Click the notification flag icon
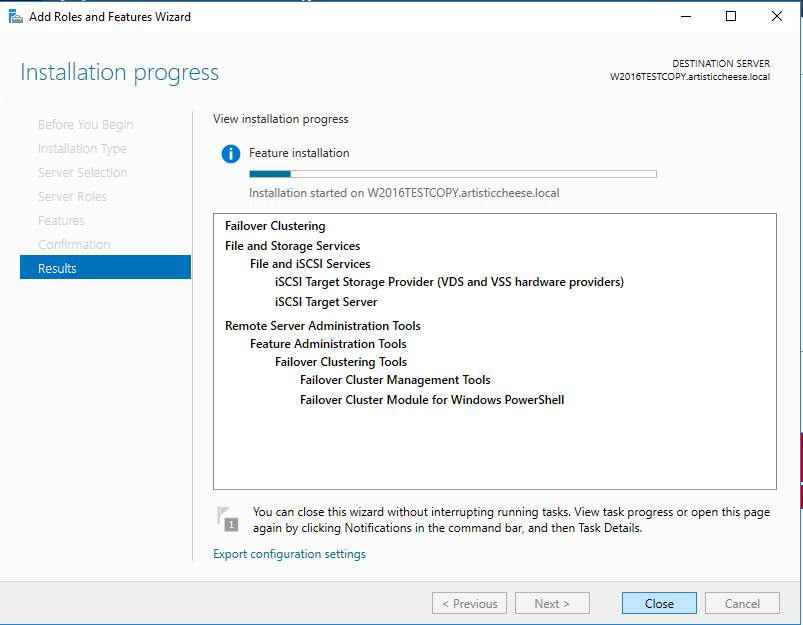Viewport: 803px width, 625px height. click(228, 518)
